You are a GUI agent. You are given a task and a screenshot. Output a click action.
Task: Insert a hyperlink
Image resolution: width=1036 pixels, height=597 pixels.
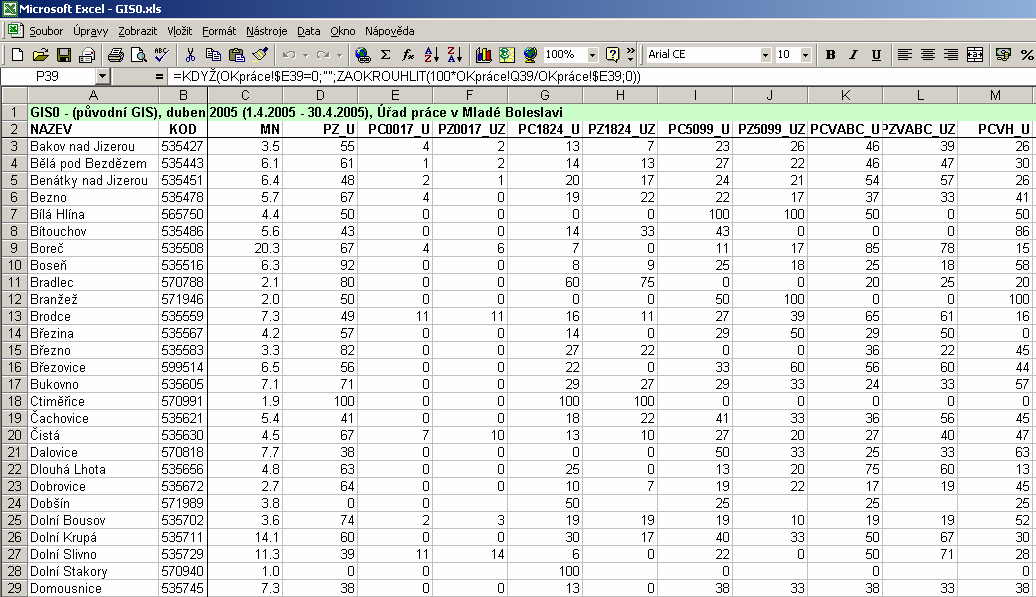click(363, 55)
